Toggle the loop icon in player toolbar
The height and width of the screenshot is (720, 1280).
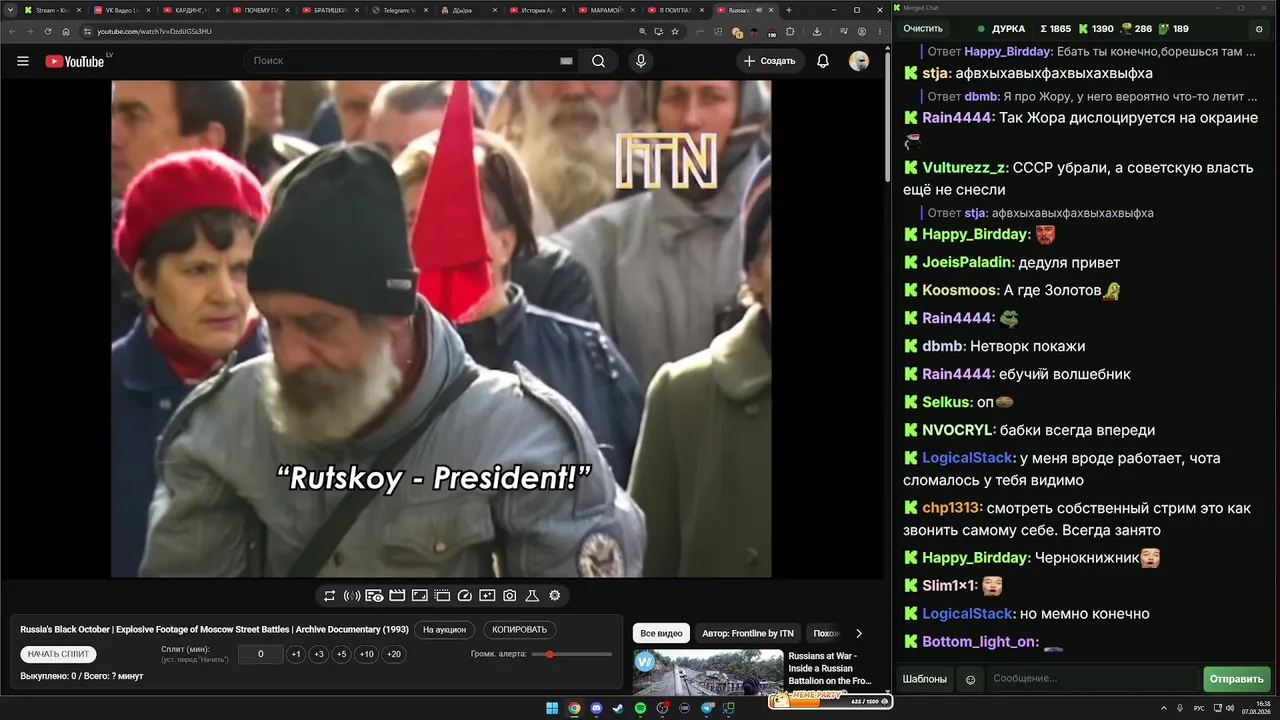pyautogui.click(x=329, y=596)
